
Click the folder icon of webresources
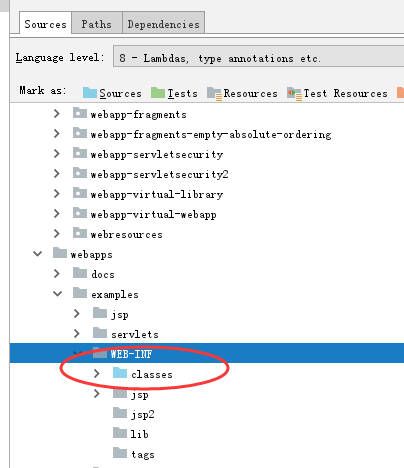pyautogui.click(x=80, y=233)
